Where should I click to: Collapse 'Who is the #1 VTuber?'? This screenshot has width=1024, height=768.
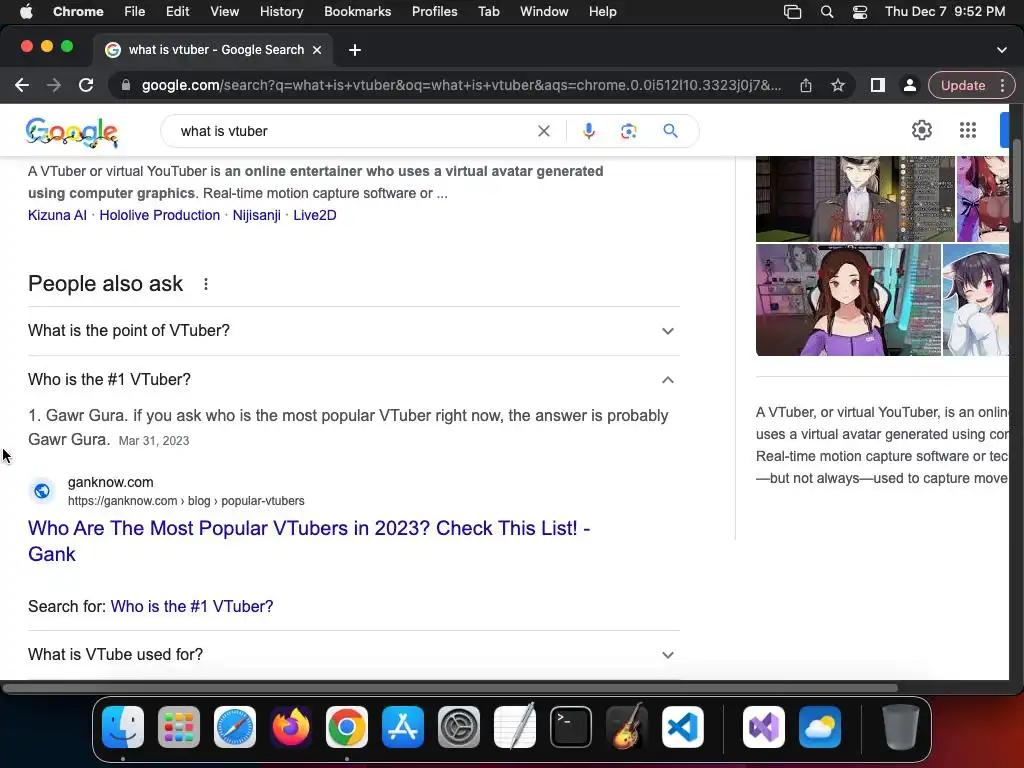pyautogui.click(x=354, y=379)
